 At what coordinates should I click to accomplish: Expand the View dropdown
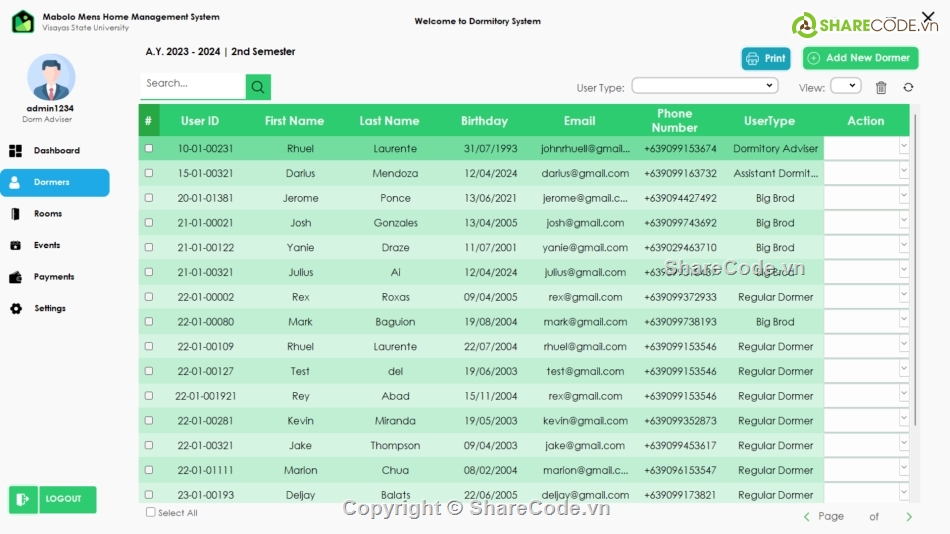tap(845, 86)
